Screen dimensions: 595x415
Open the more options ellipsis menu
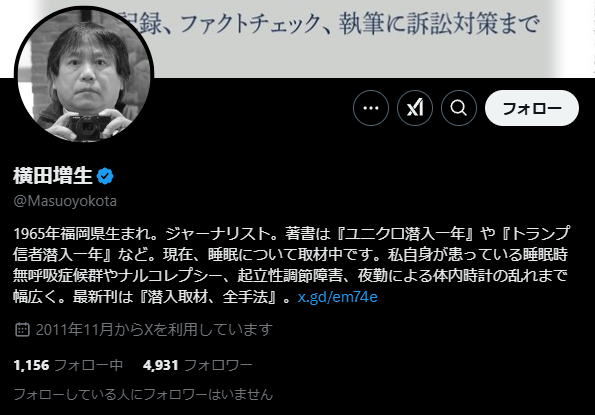coord(371,108)
